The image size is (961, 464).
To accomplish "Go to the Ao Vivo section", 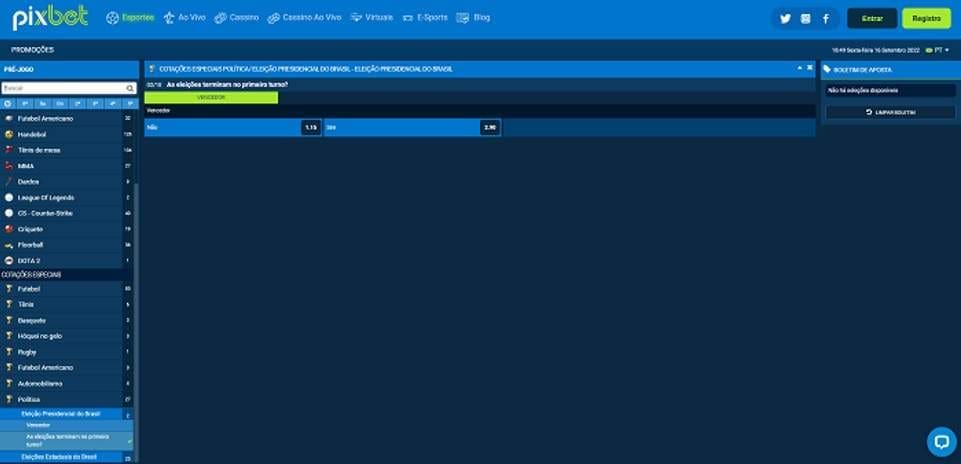I will click(184, 18).
